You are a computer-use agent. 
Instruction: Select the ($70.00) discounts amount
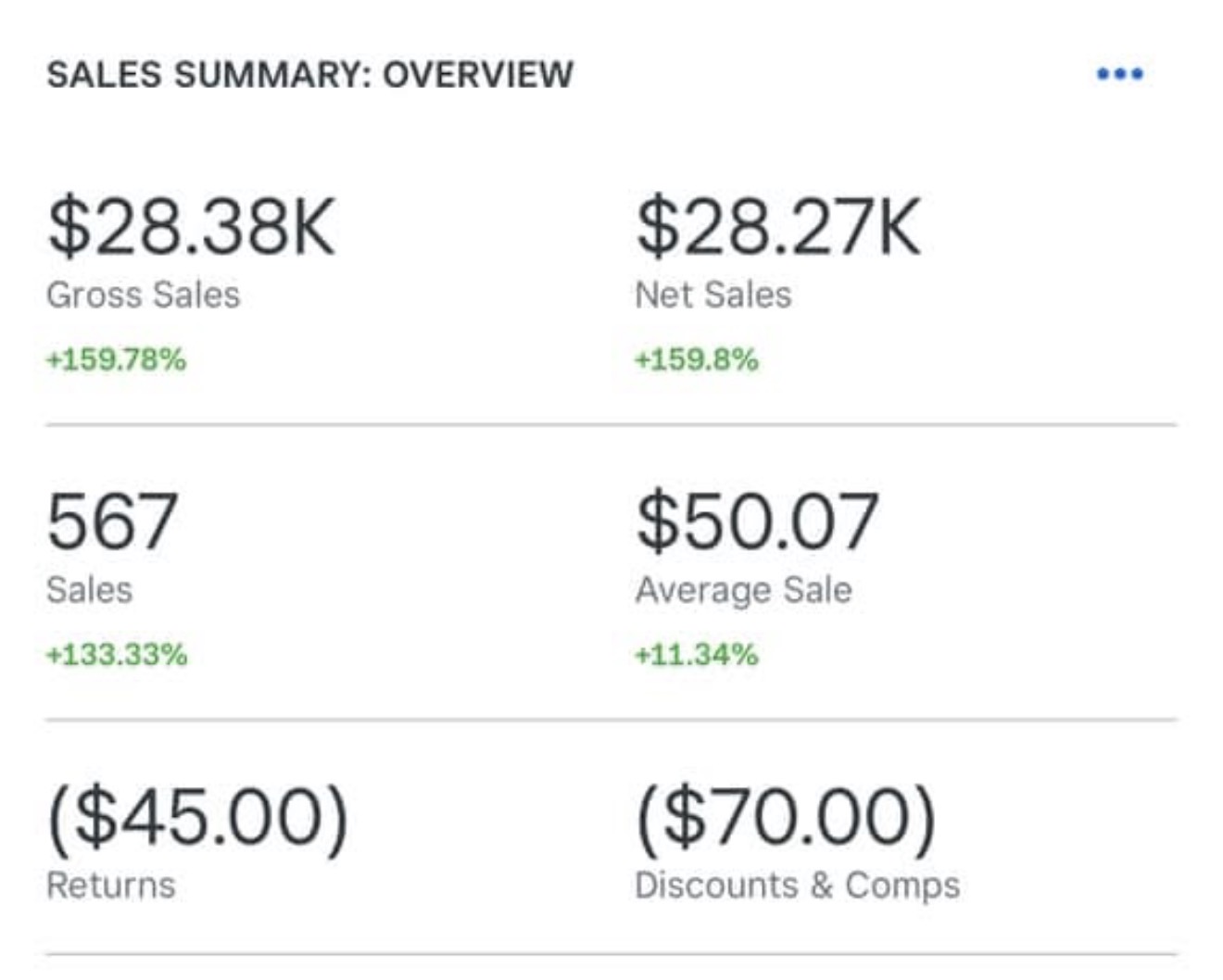786,817
